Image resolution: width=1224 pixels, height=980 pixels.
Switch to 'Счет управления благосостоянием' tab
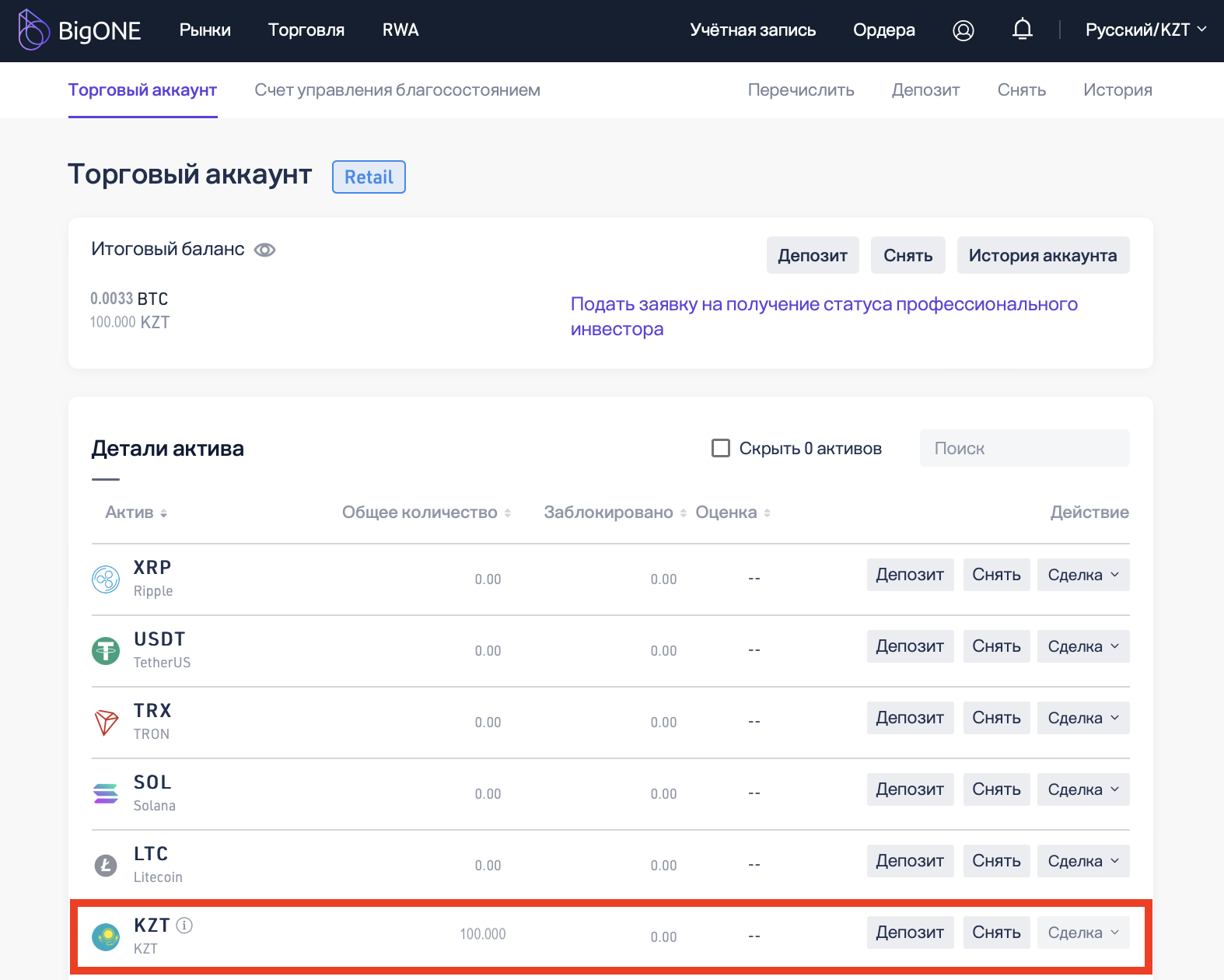click(x=397, y=90)
